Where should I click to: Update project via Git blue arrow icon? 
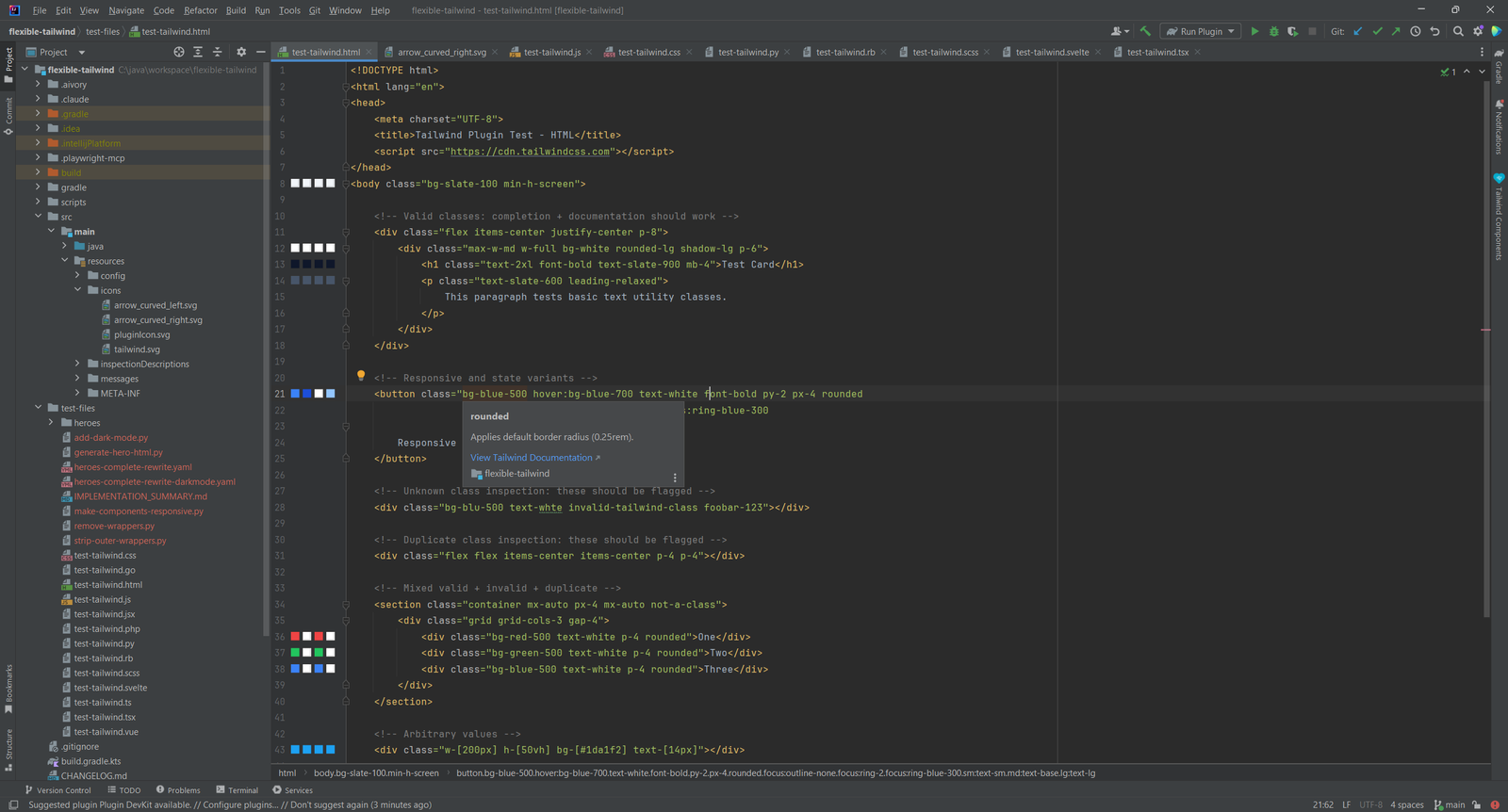(x=1358, y=31)
